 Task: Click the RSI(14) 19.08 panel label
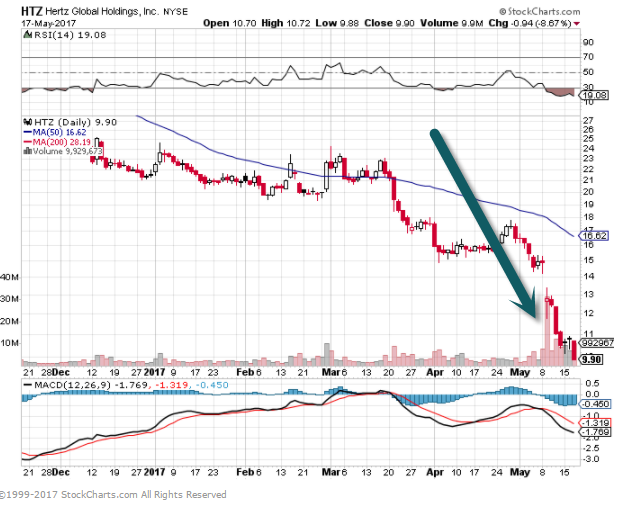[70, 35]
